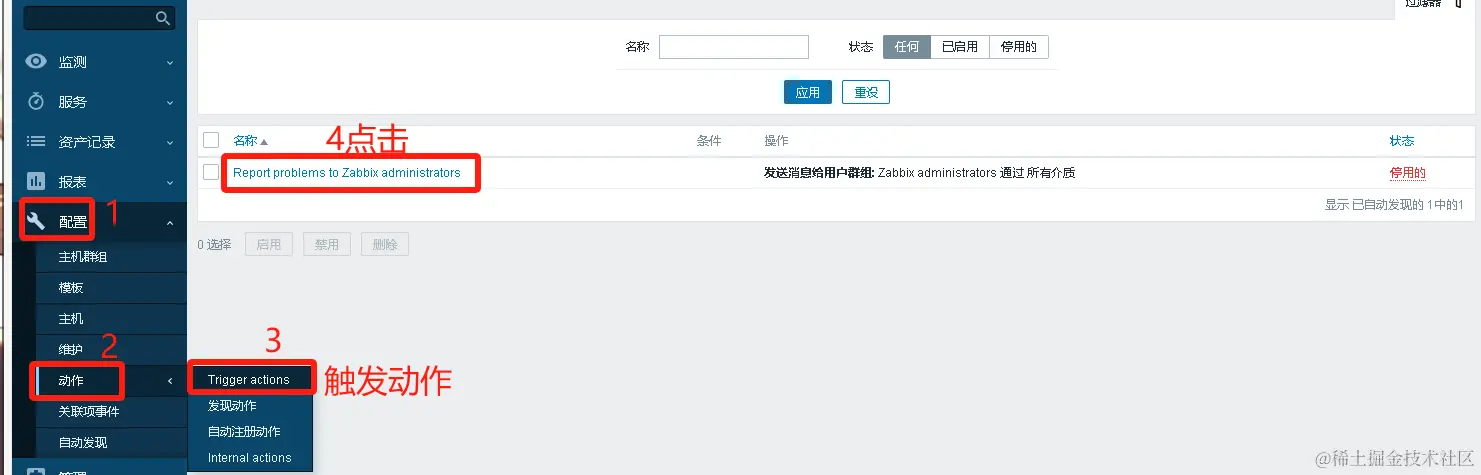The image size is (1481, 475).
Task: Click the 重设 button
Action: click(x=866, y=92)
